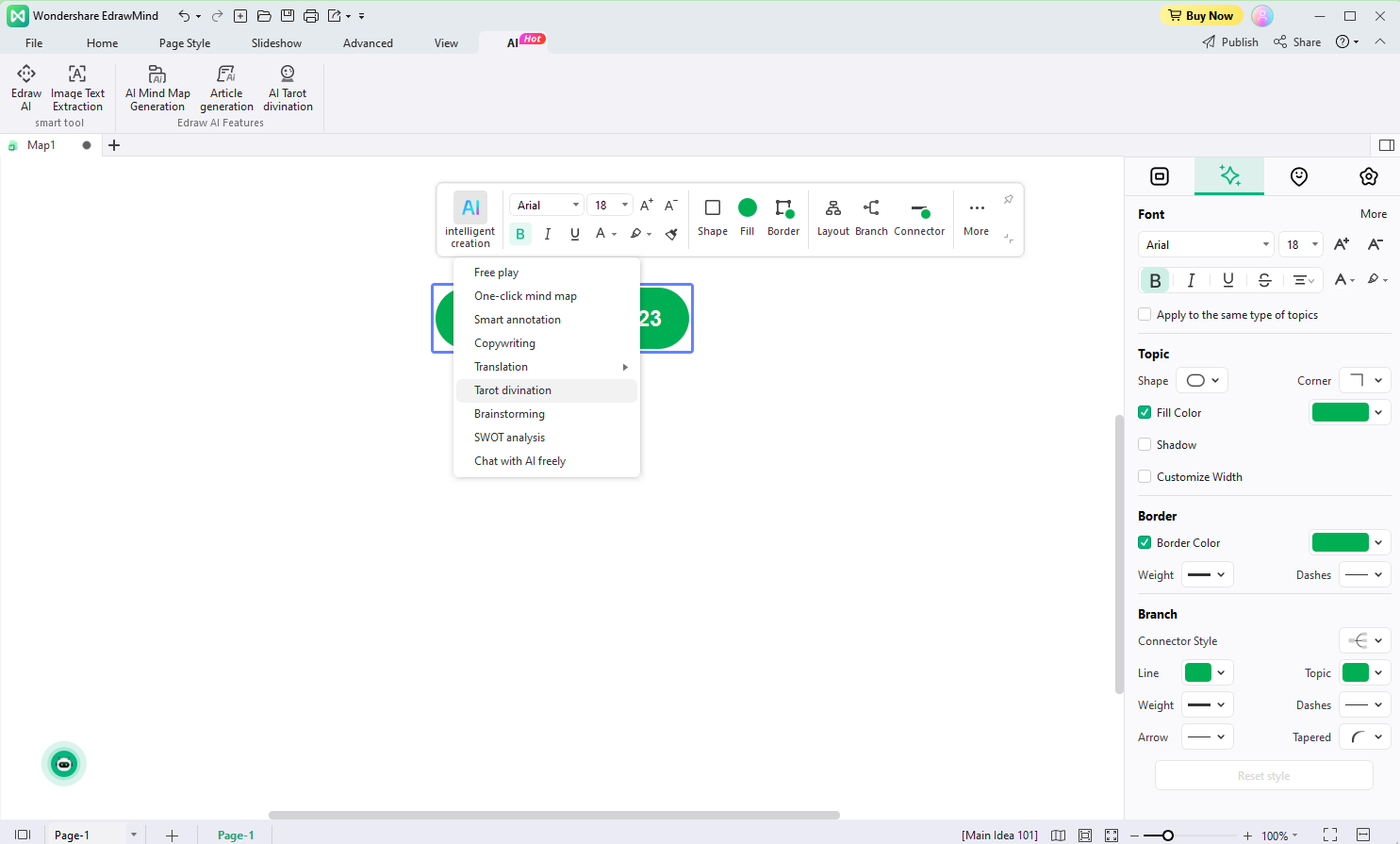Screen dimensions: 1400x844
Task: Open Edraw AI smart tool
Action: (x=26, y=88)
